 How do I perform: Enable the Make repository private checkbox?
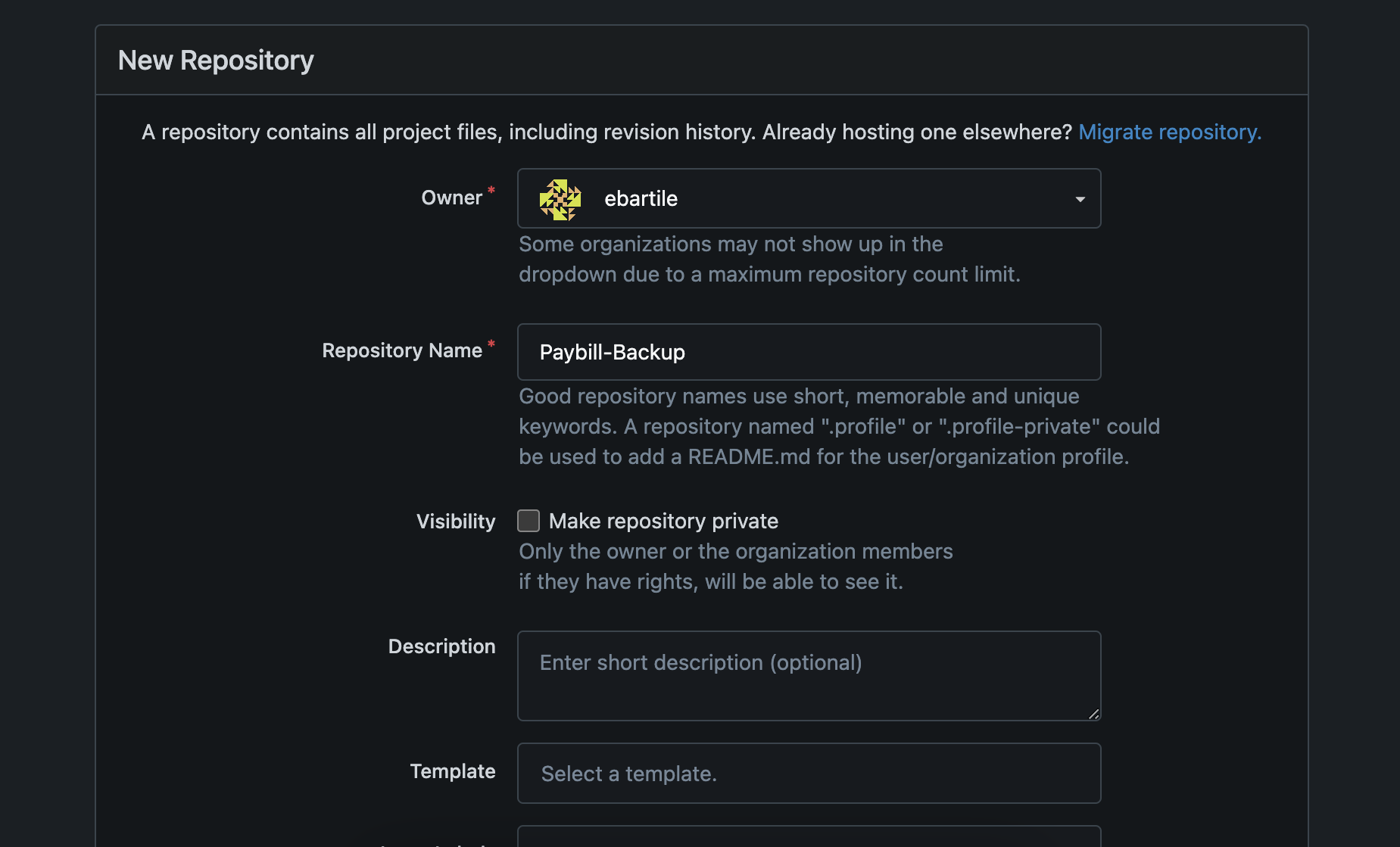coord(529,521)
